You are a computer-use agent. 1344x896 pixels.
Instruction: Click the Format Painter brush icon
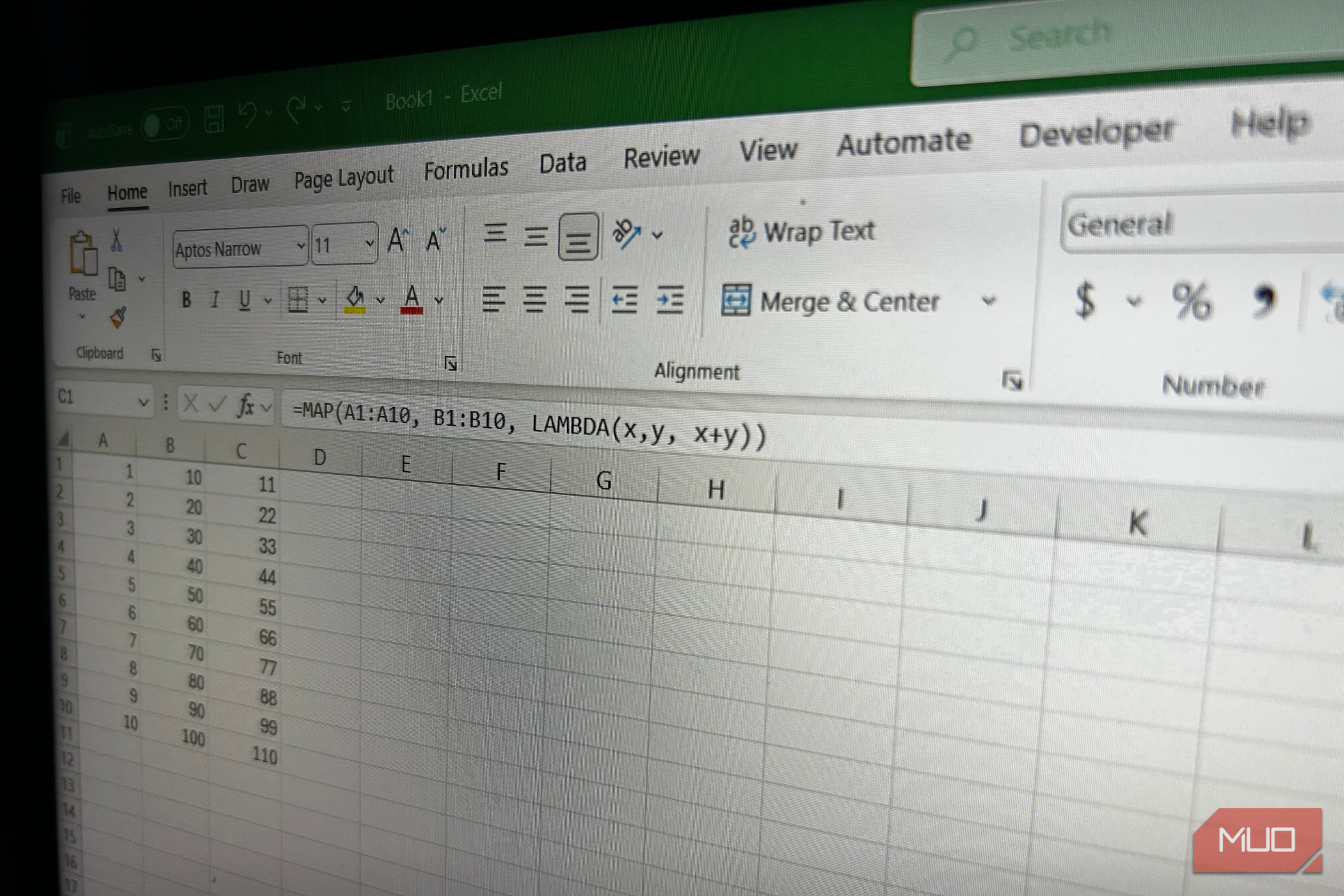pos(118,317)
